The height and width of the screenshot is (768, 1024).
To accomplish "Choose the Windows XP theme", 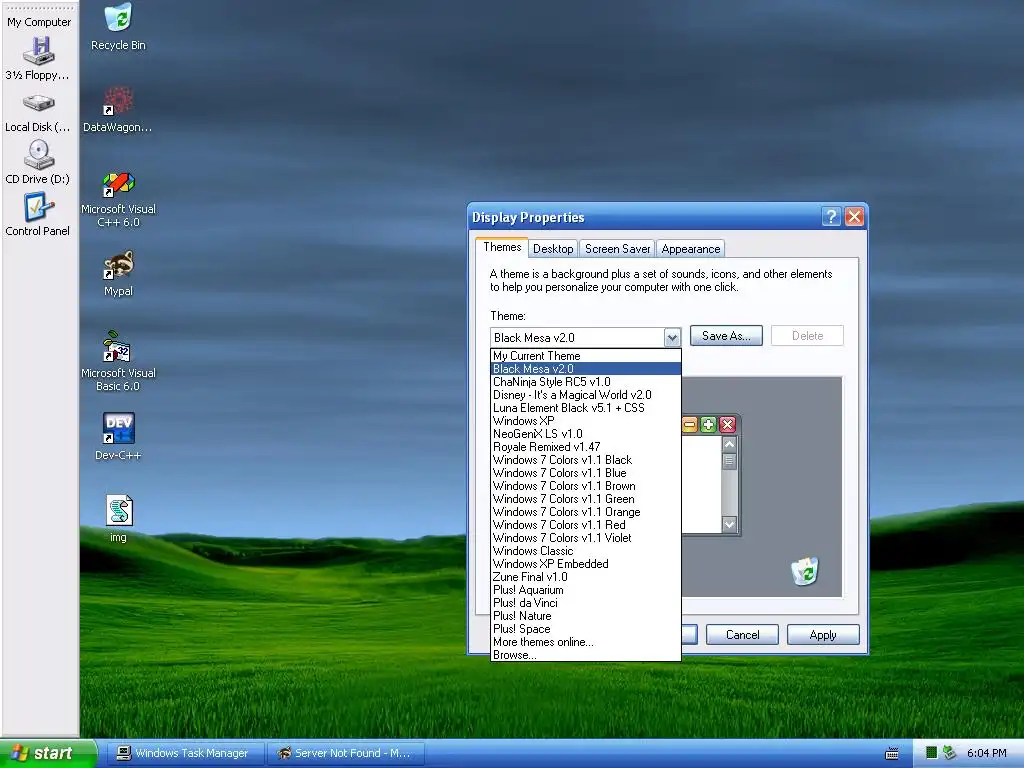I will (x=586, y=421).
